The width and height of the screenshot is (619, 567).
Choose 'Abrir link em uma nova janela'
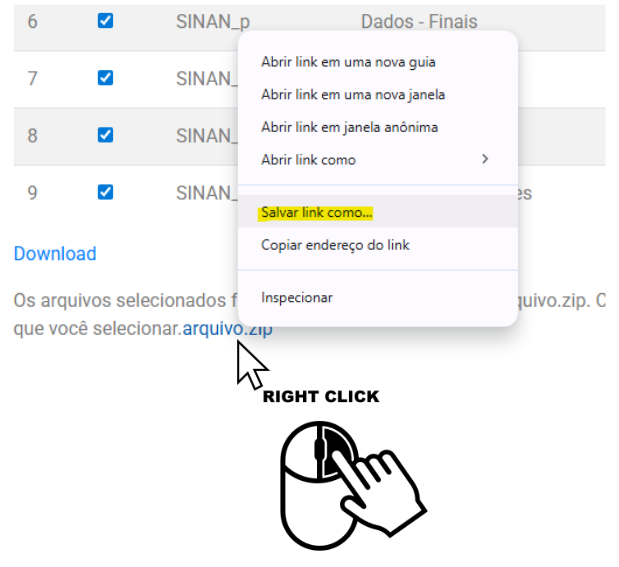tap(378, 95)
